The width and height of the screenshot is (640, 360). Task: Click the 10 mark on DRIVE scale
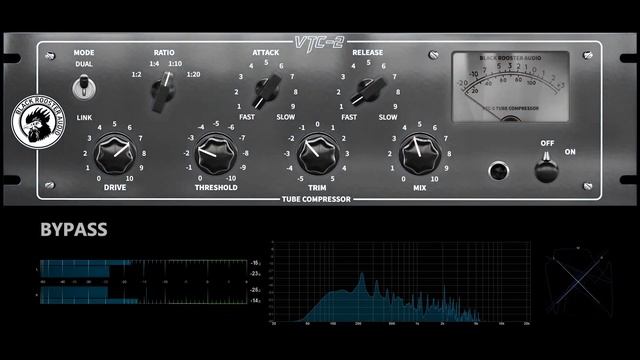pyautogui.click(x=129, y=178)
